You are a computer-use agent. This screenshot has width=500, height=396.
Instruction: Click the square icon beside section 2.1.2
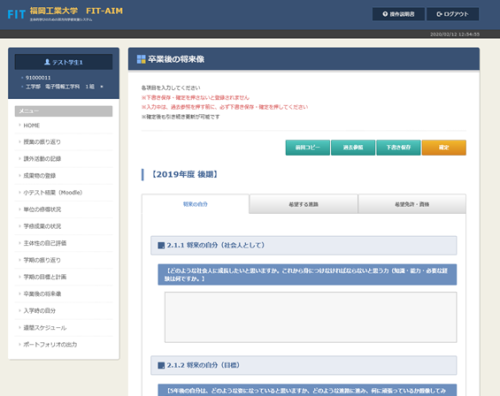(x=161, y=365)
